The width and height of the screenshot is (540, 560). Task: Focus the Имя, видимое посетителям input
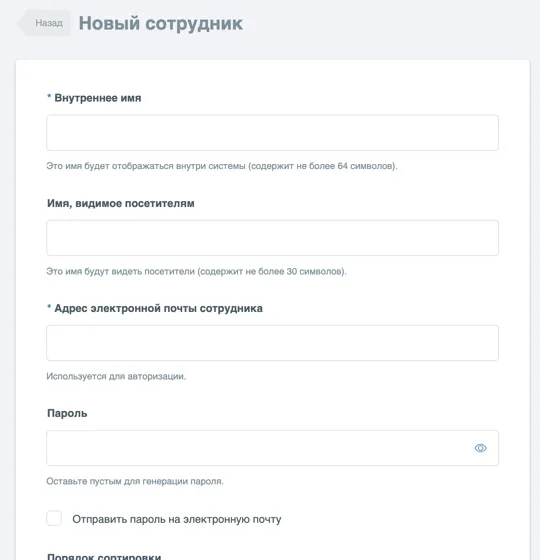click(x=272, y=238)
